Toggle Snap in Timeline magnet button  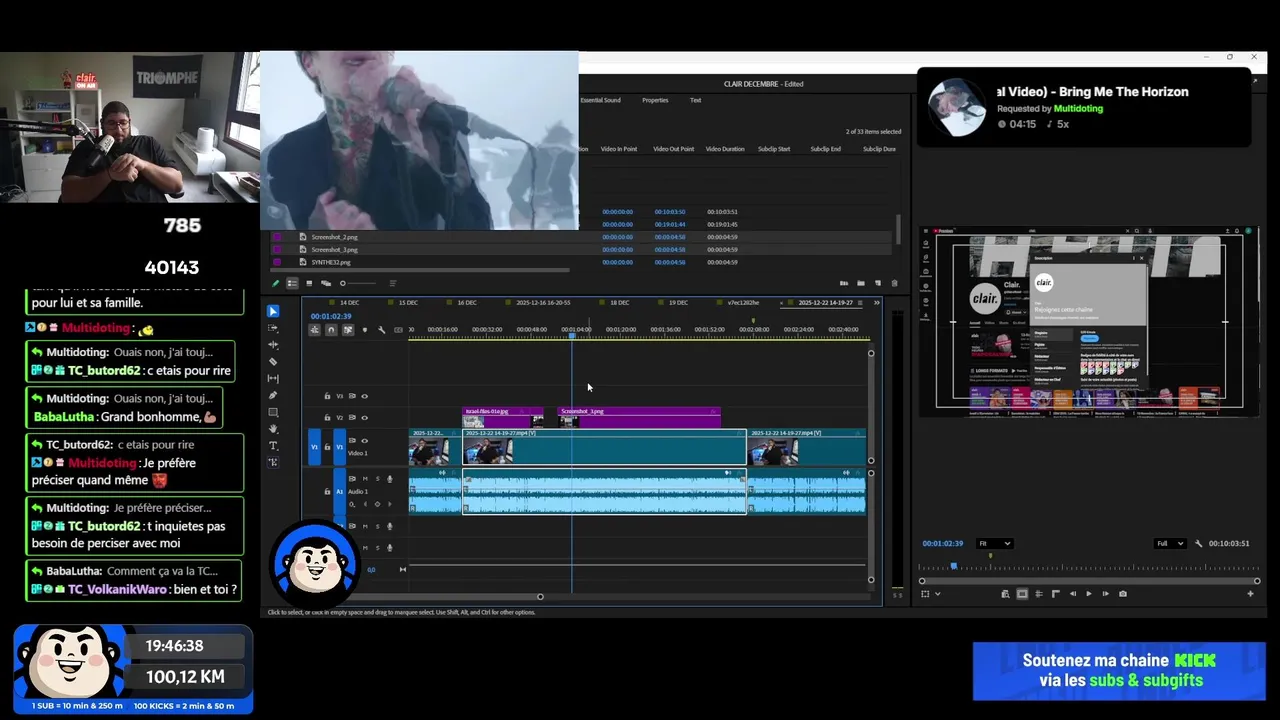tap(331, 330)
